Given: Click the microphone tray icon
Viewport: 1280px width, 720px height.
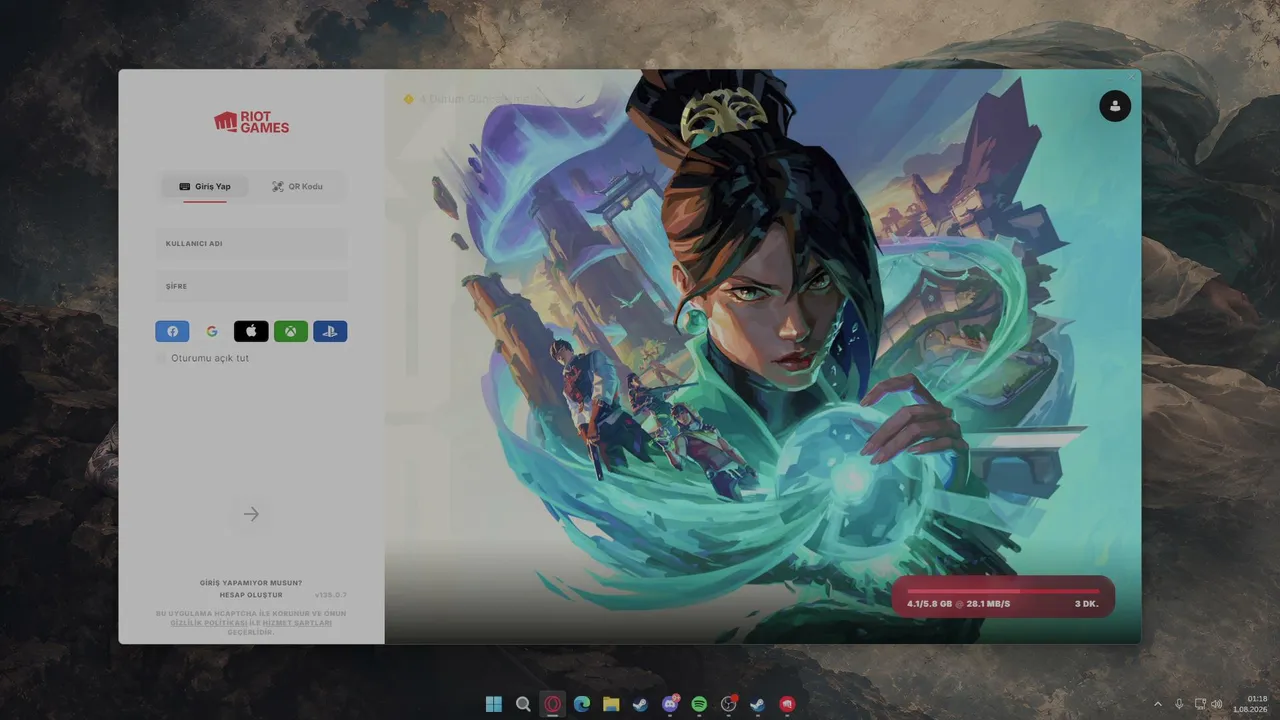Looking at the screenshot, I should pyautogui.click(x=1180, y=704).
